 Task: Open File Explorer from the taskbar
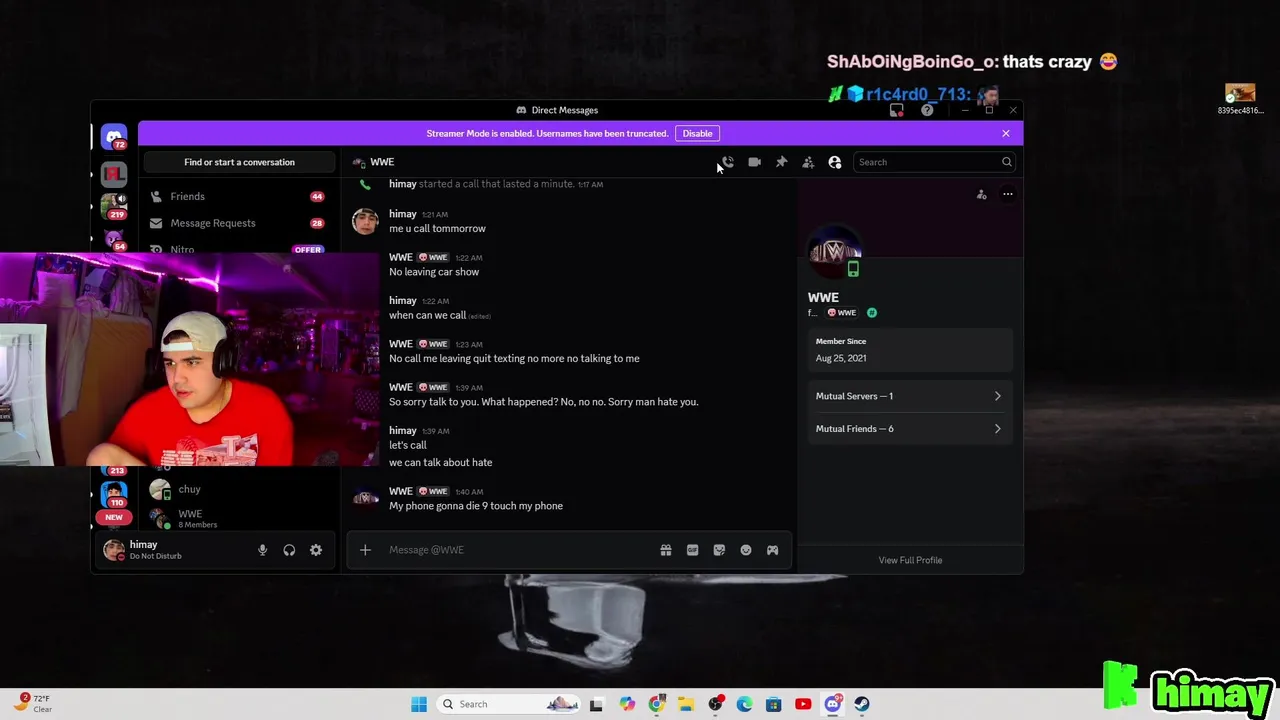coord(685,704)
